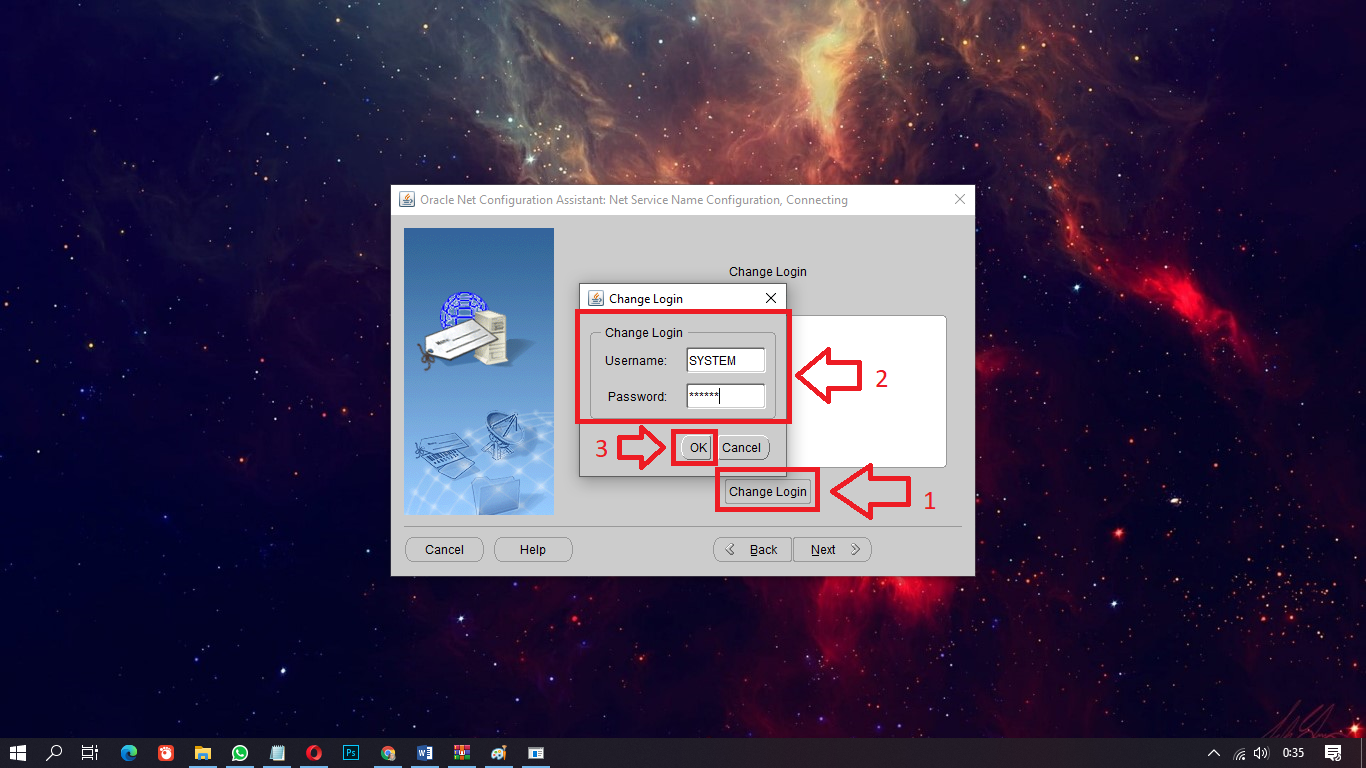The width and height of the screenshot is (1366, 768).
Task: Focus the Password input field
Action: [x=726, y=396]
